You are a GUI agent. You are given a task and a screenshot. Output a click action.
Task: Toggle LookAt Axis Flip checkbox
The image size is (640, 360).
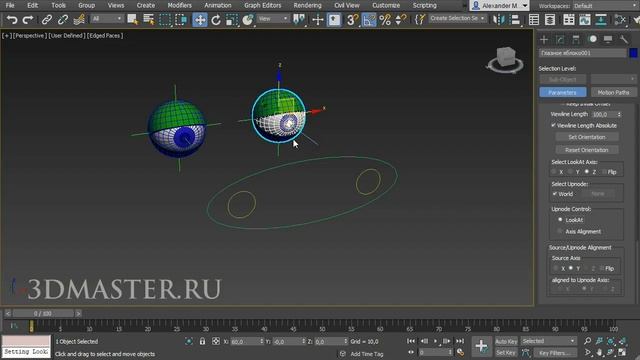[x=604, y=172]
